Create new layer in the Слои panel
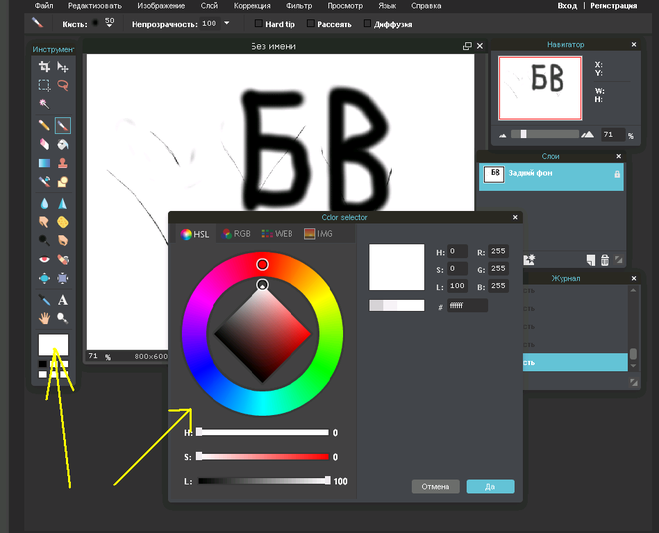Image resolution: width=659 pixels, height=533 pixels. point(591,260)
